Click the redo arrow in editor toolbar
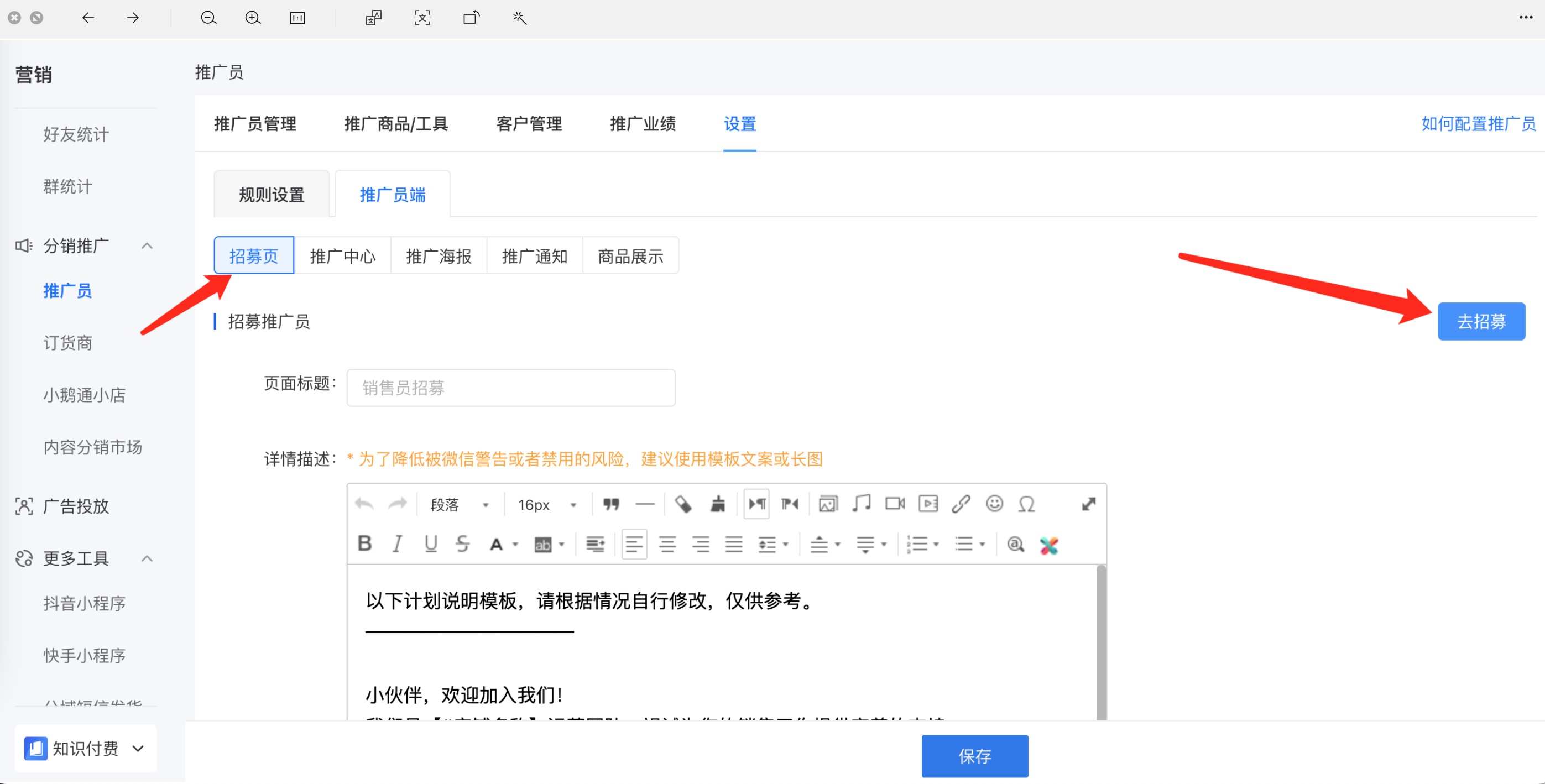 coord(398,504)
